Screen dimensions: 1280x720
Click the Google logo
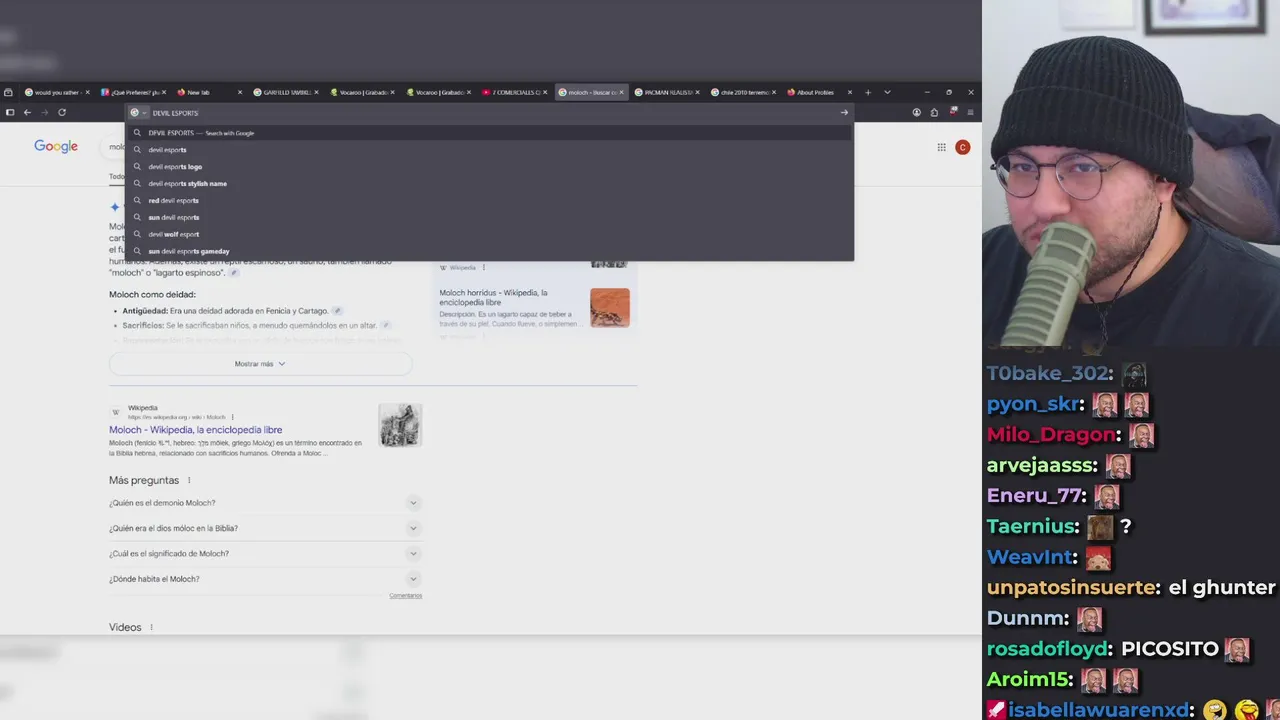coord(56,146)
